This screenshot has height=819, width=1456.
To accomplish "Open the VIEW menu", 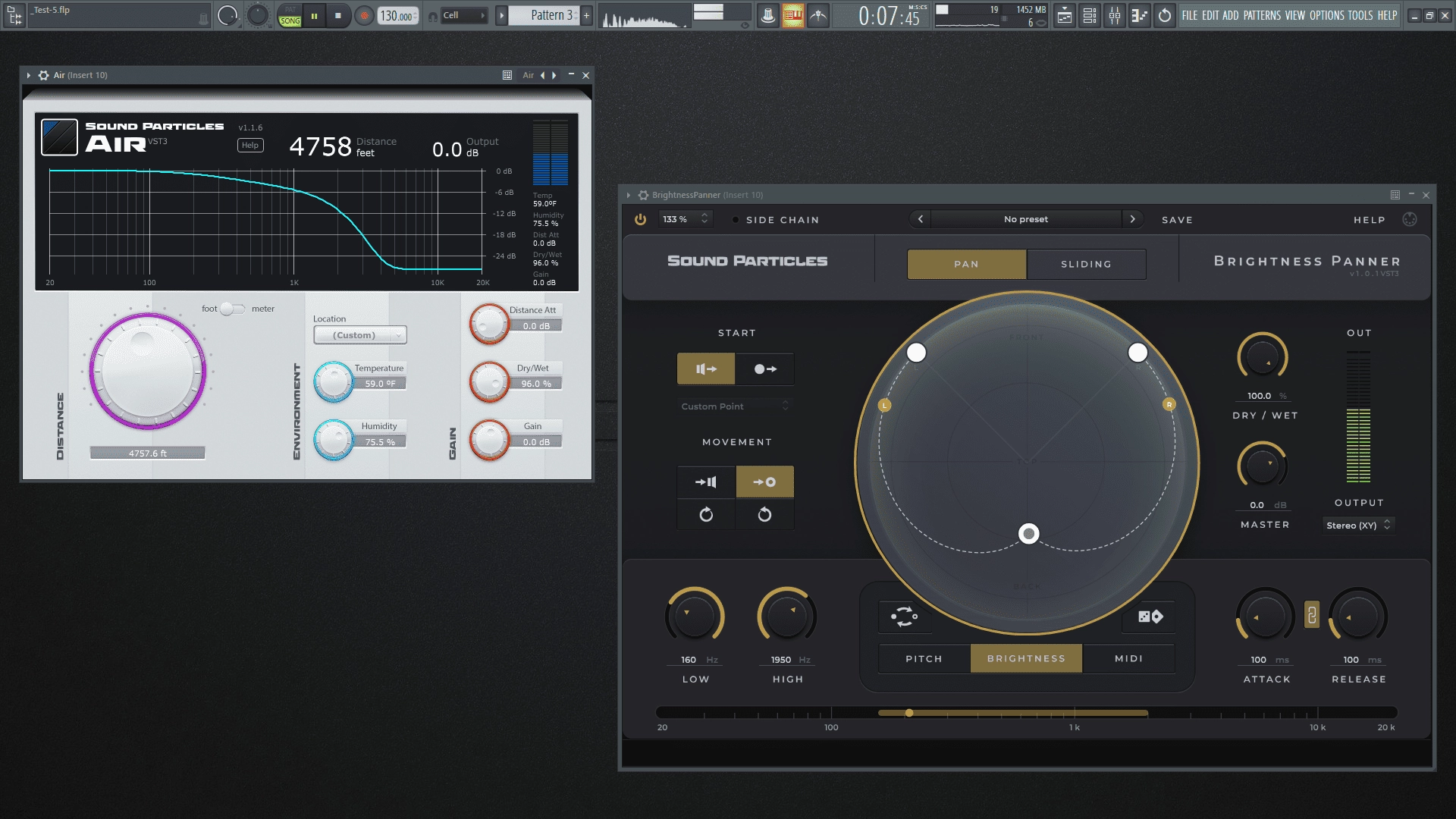I will pyautogui.click(x=1295, y=15).
